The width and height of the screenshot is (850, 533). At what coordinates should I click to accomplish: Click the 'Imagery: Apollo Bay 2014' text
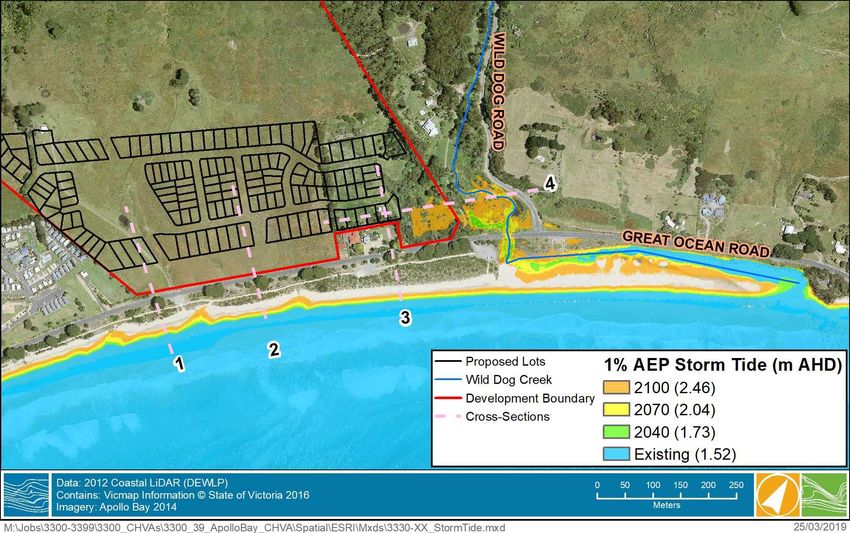tap(117, 508)
